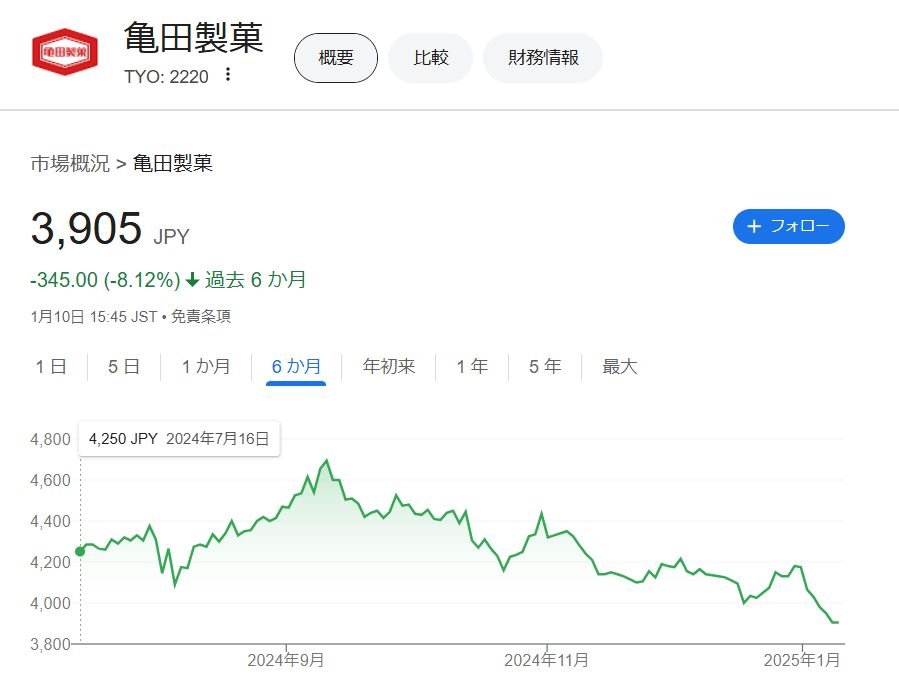Click the 4,400 y-axis label
Viewport: 899px width, 684px height.
tap(50, 522)
